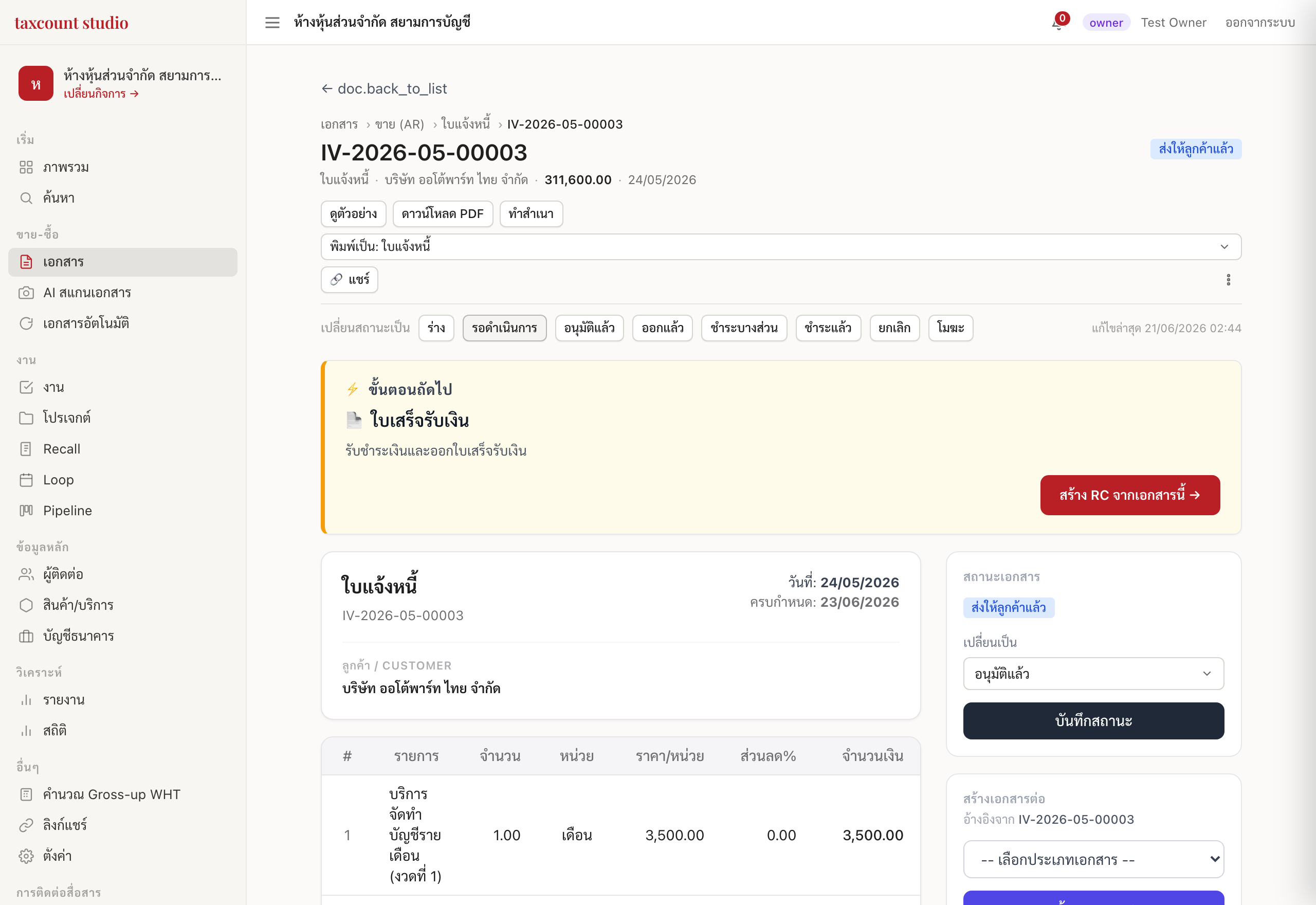The width and height of the screenshot is (1316, 905).
Task: Click the เปลี่ยนกิจการ link
Action: tap(101, 94)
